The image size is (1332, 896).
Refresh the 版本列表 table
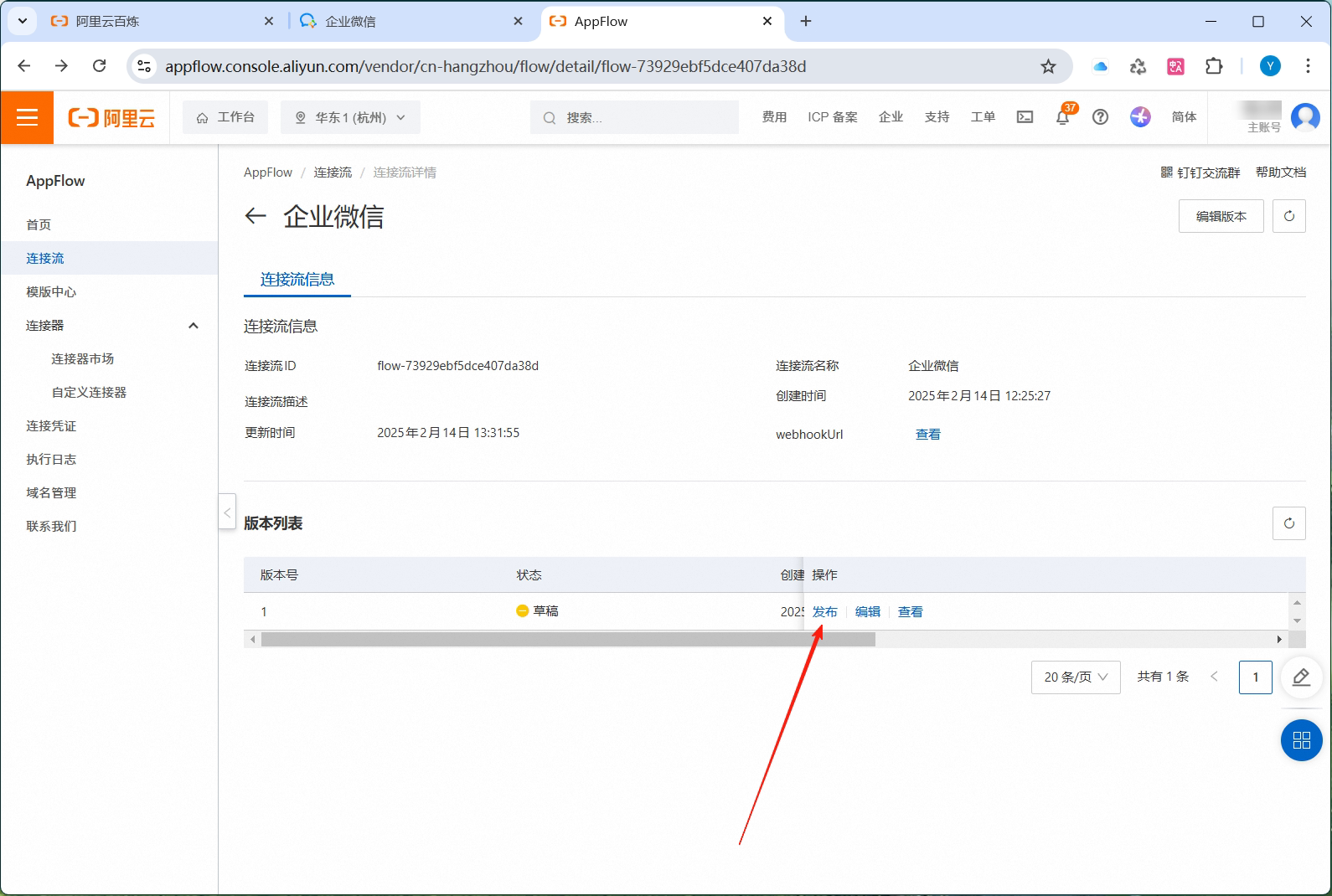1289,523
